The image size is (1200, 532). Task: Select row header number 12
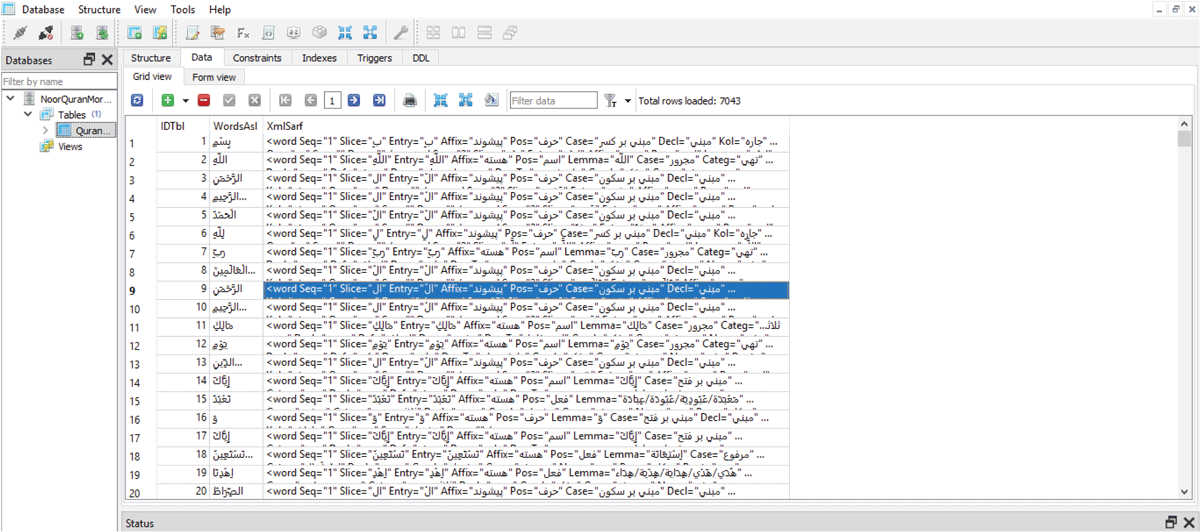[141, 344]
